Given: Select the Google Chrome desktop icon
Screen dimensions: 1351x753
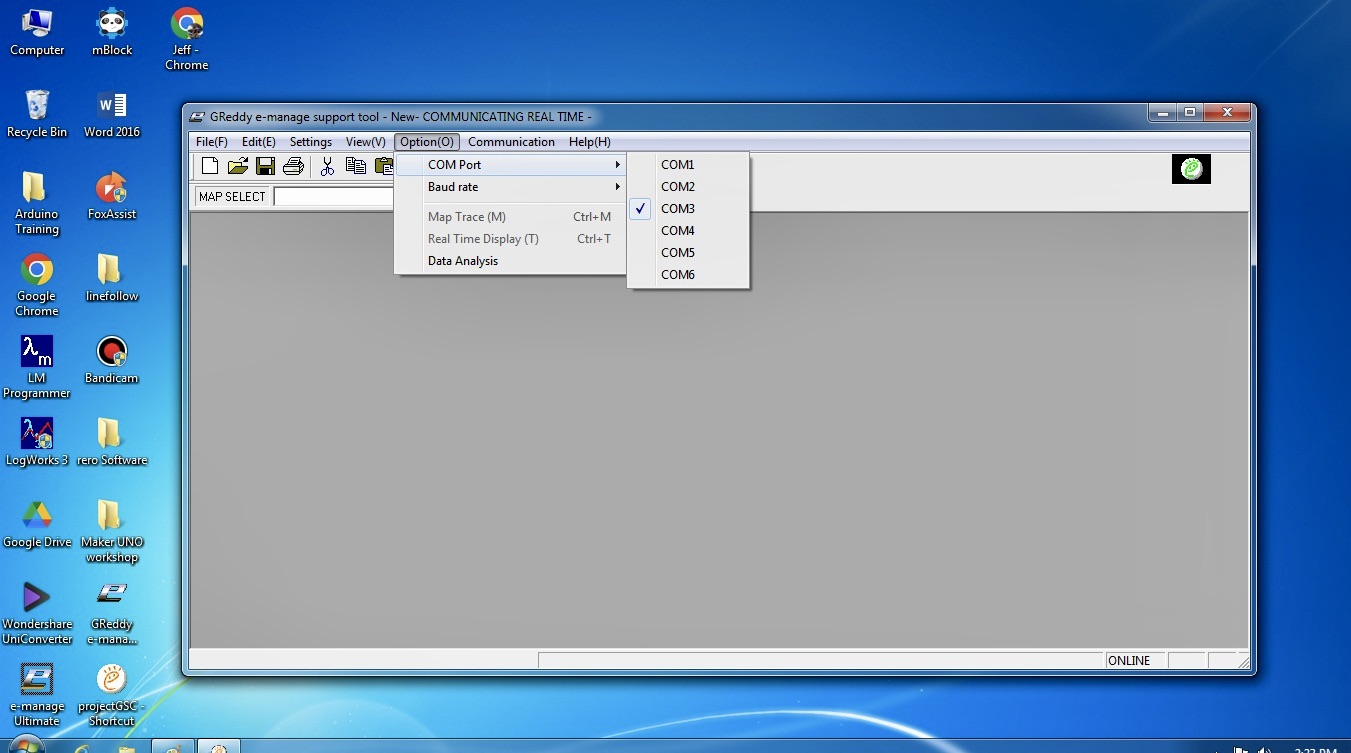Looking at the screenshot, I should point(37,285).
